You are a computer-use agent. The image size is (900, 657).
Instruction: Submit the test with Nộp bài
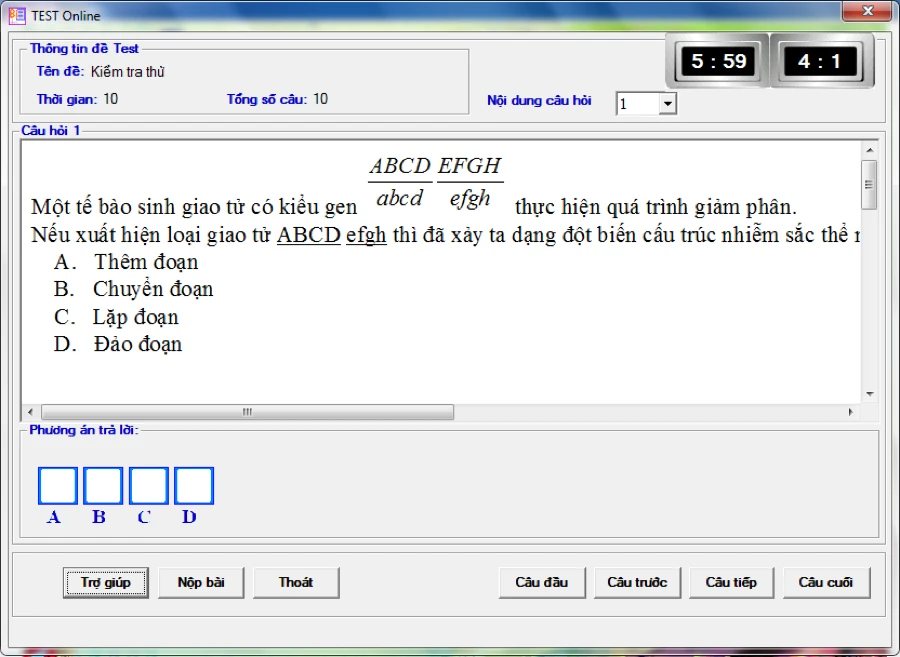click(201, 582)
